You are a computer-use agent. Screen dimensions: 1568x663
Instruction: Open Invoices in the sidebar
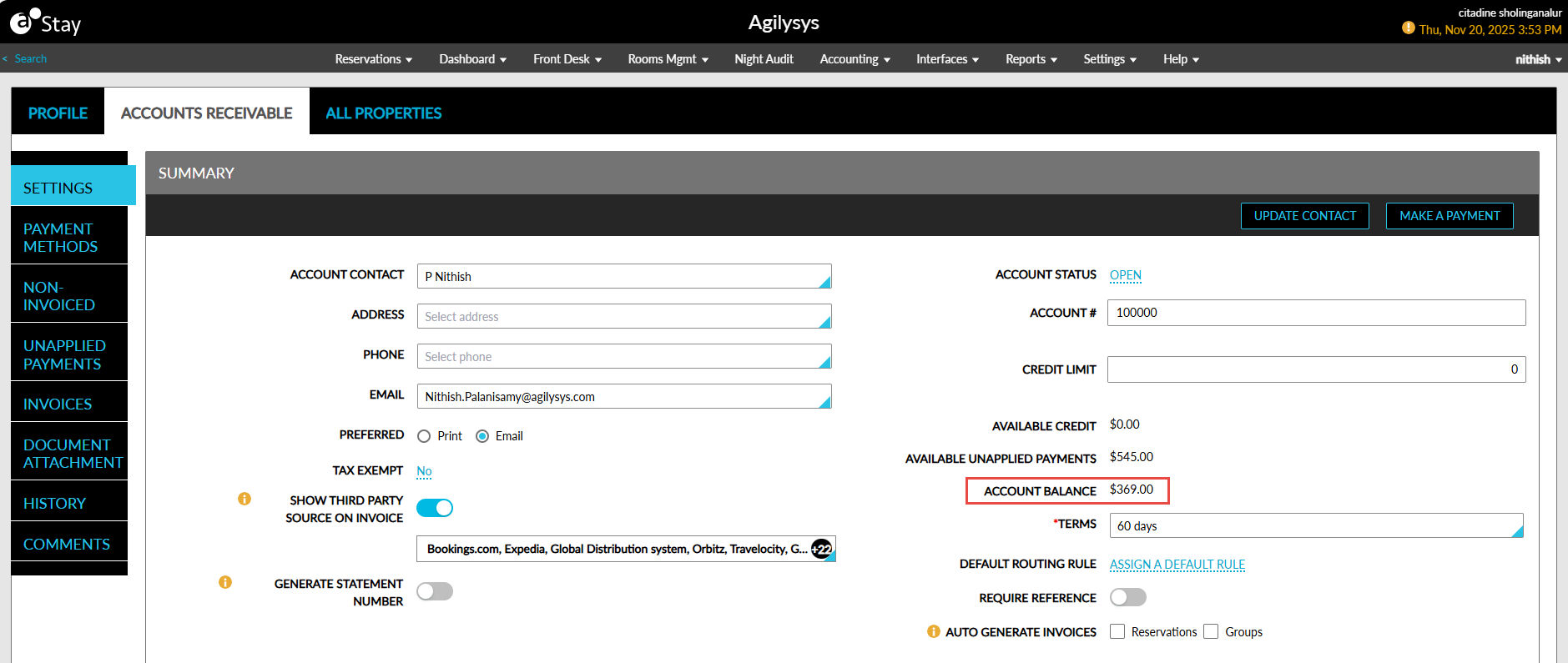[58, 404]
